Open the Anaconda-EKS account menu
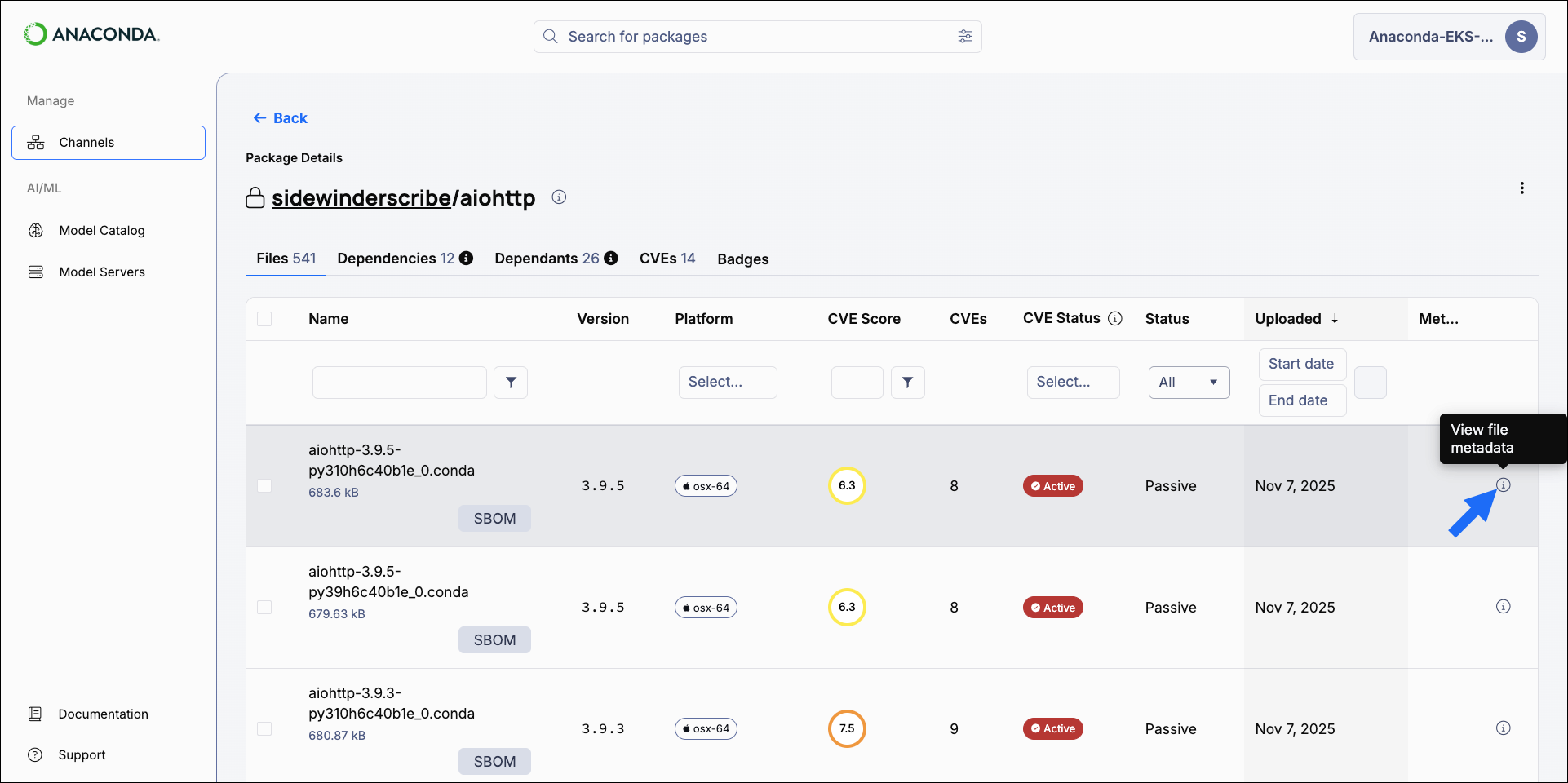 pyautogui.click(x=1449, y=37)
